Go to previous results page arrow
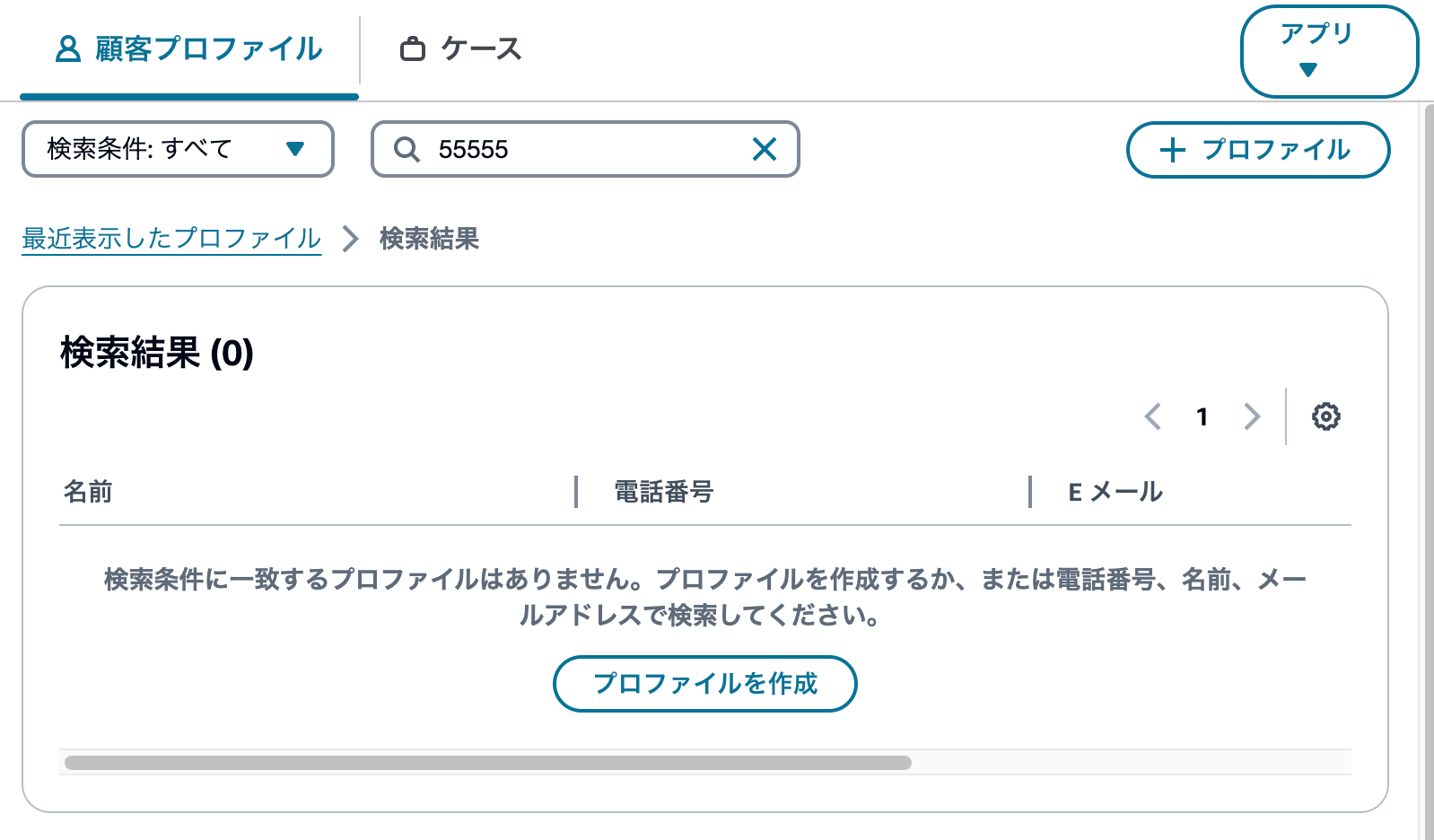The width and height of the screenshot is (1434, 840). pyautogui.click(x=1153, y=416)
